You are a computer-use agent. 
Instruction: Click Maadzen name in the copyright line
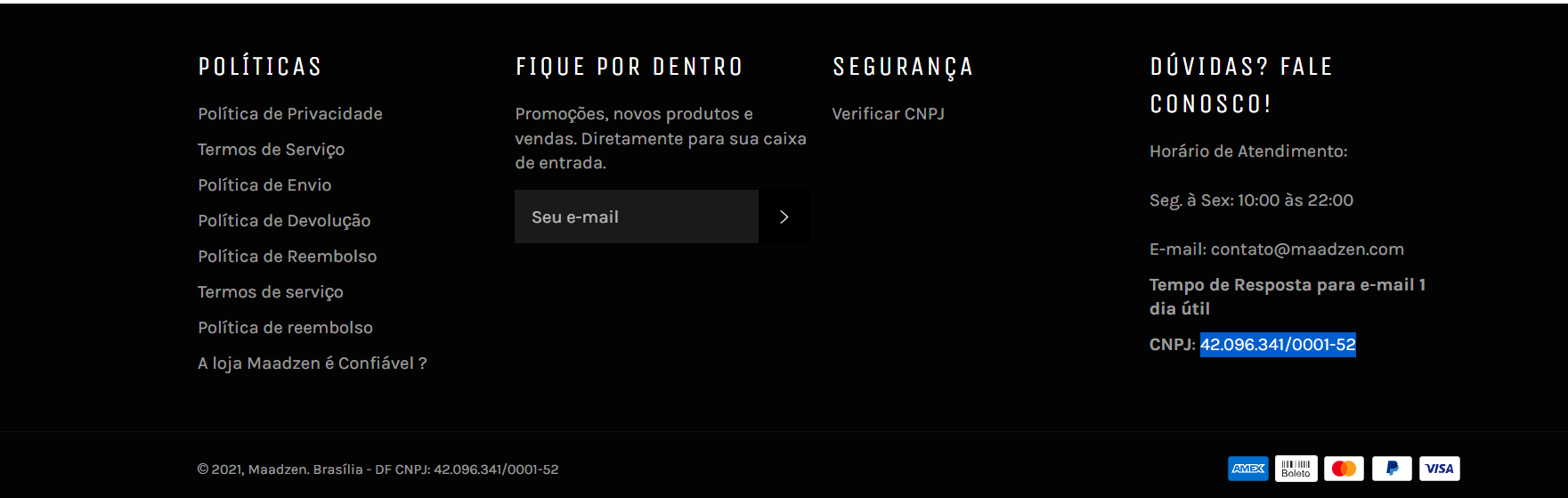point(278,469)
